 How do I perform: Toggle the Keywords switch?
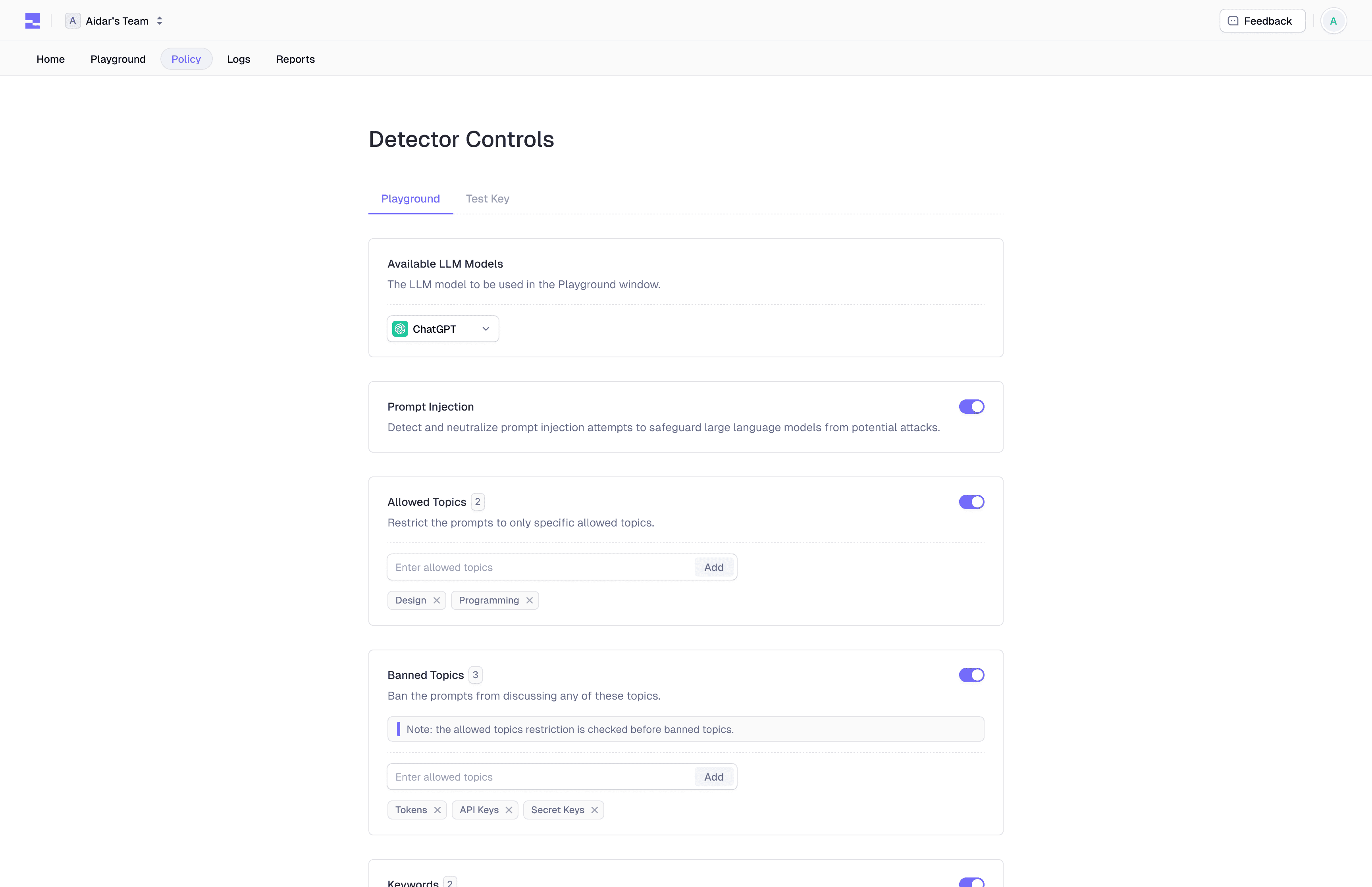[x=971, y=882]
